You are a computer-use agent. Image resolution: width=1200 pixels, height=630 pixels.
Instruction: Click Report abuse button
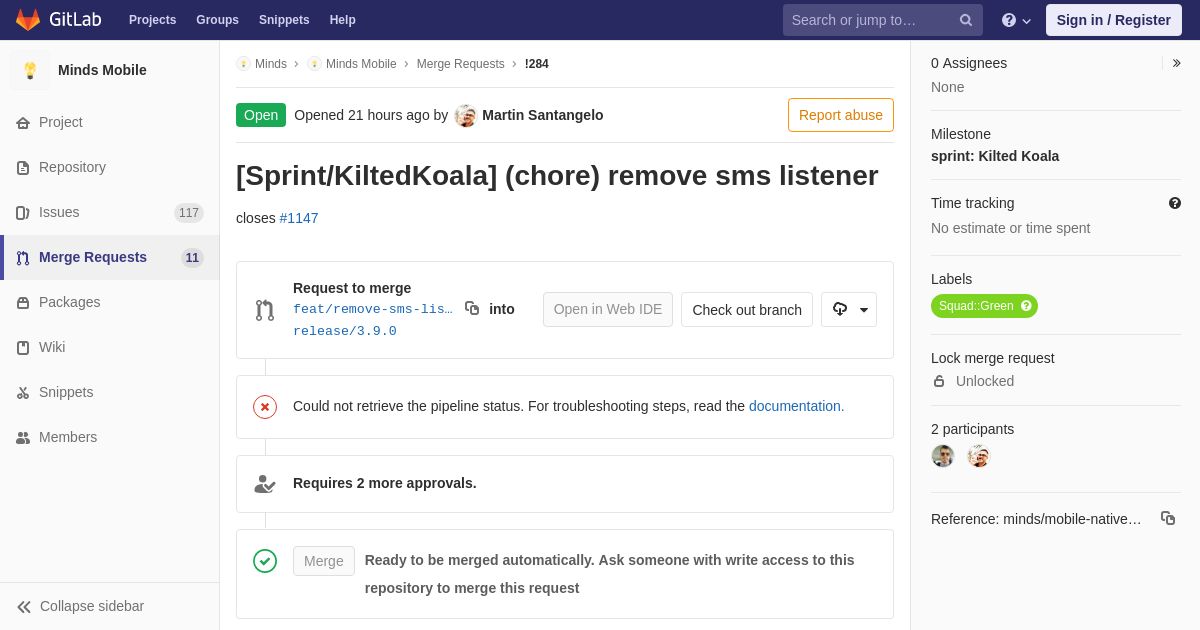click(x=841, y=115)
